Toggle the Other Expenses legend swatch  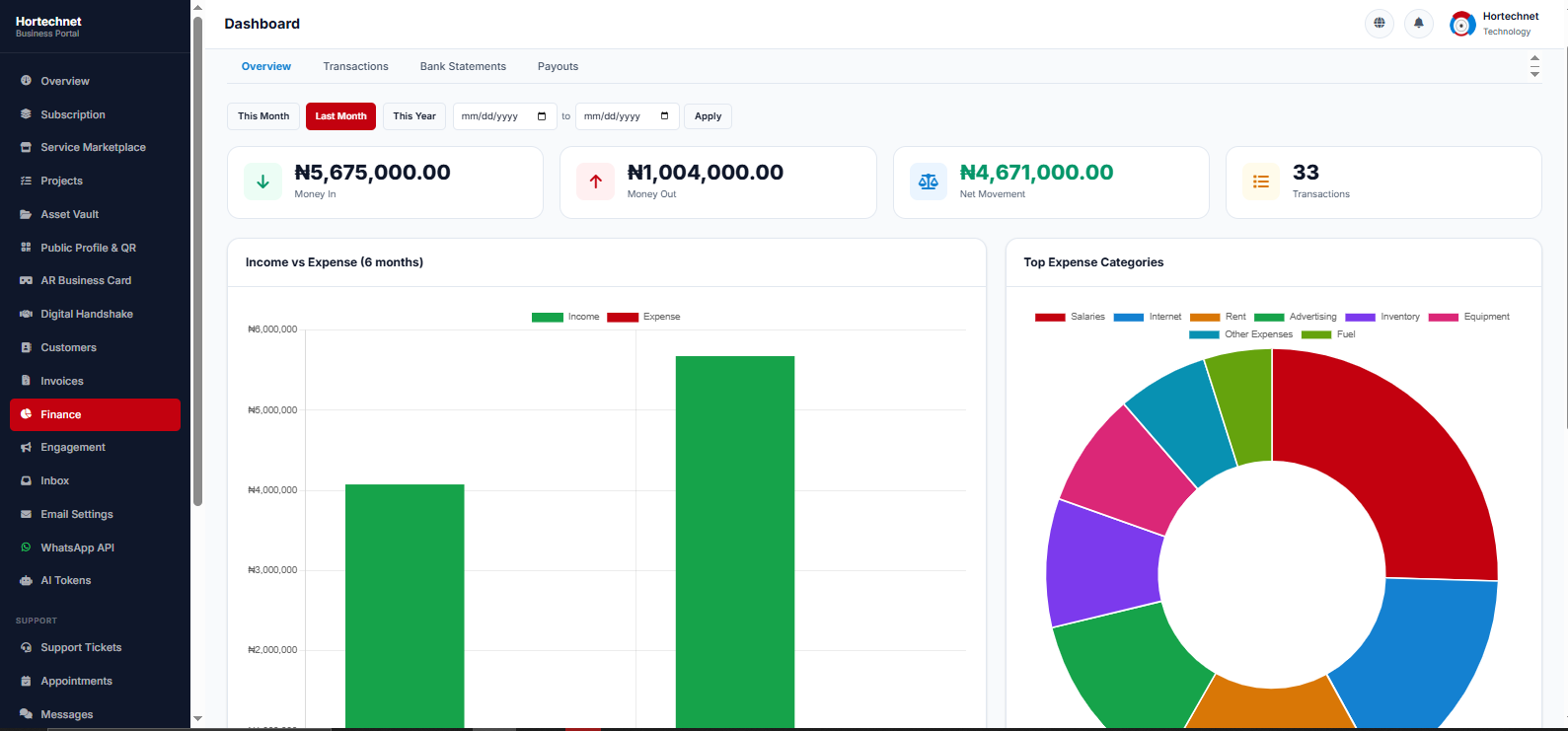coord(1204,334)
